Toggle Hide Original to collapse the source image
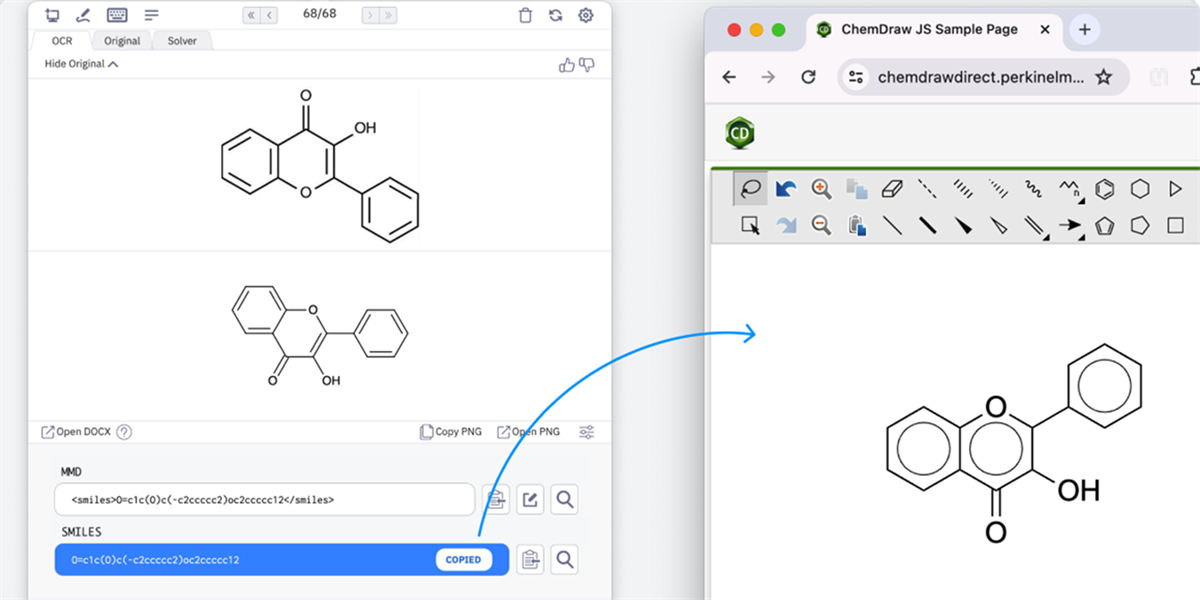The height and width of the screenshot is (600, 1200). coord(73,64)
